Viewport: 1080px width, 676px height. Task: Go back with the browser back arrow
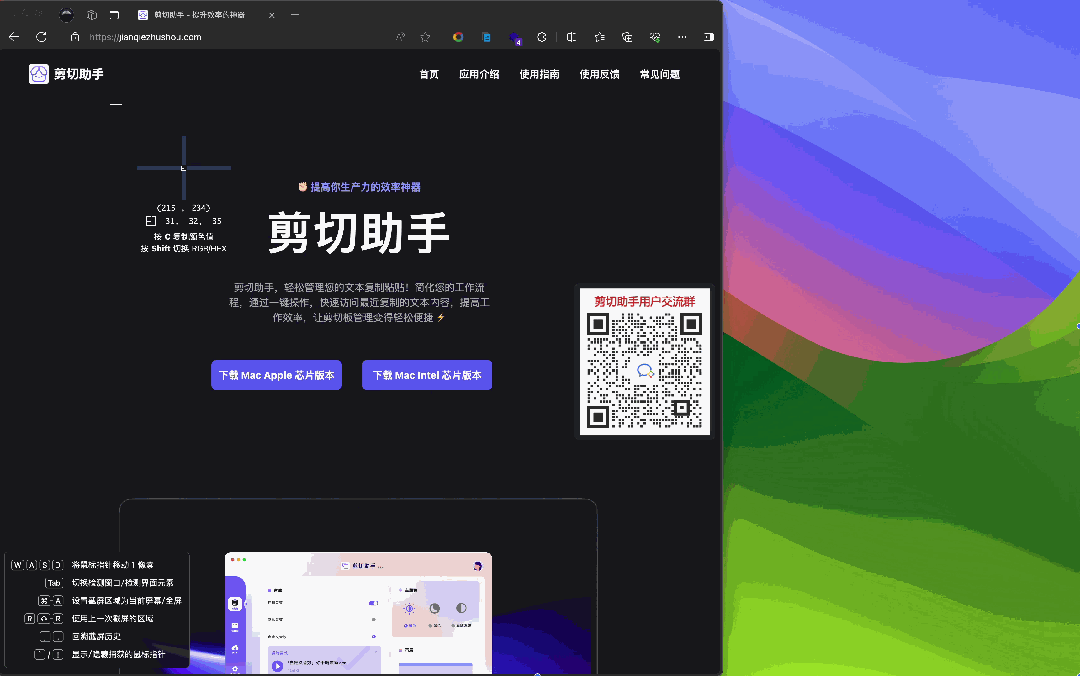point(14,37)
